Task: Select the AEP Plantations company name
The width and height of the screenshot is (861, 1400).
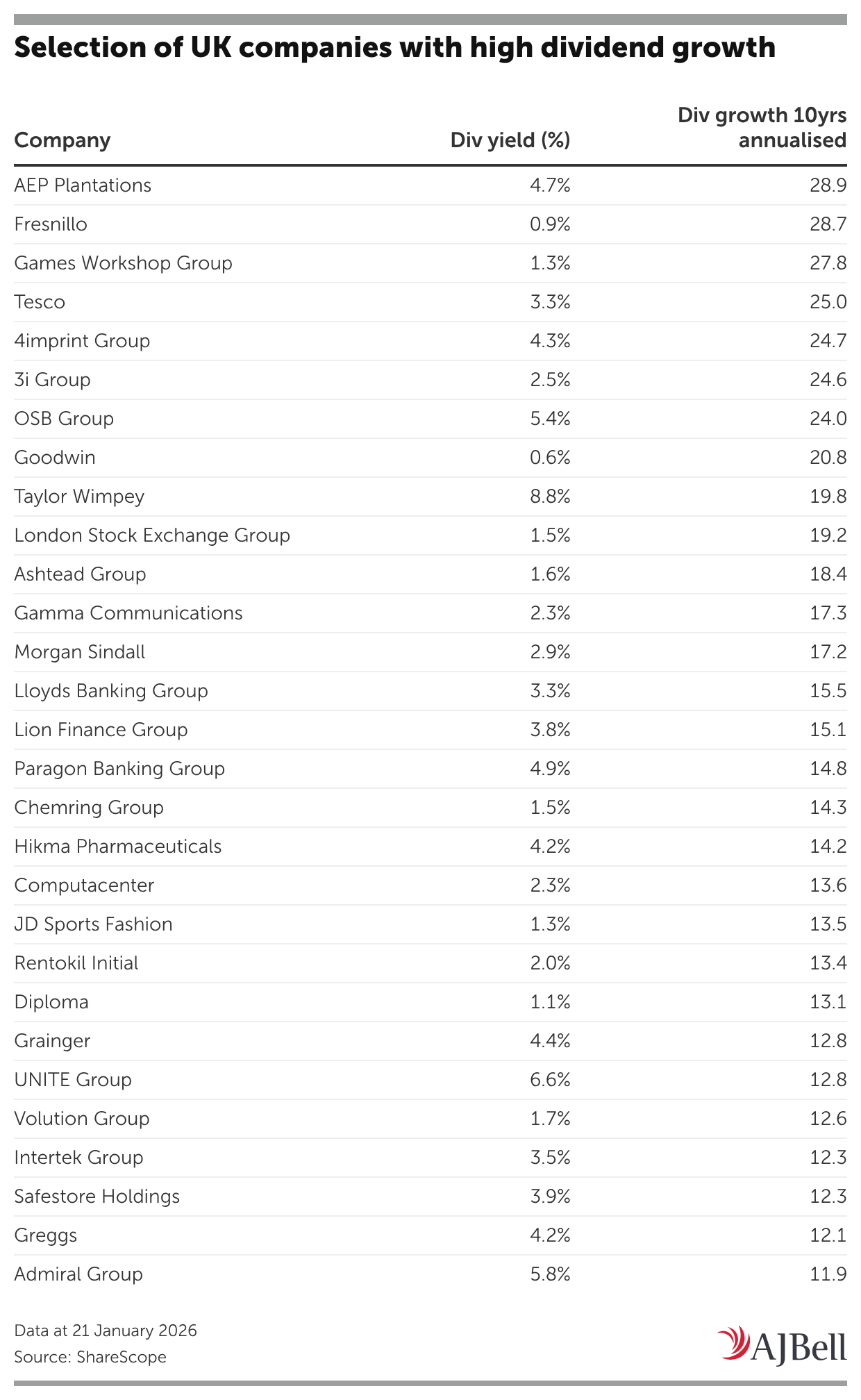Action: (x=83, y=185)
